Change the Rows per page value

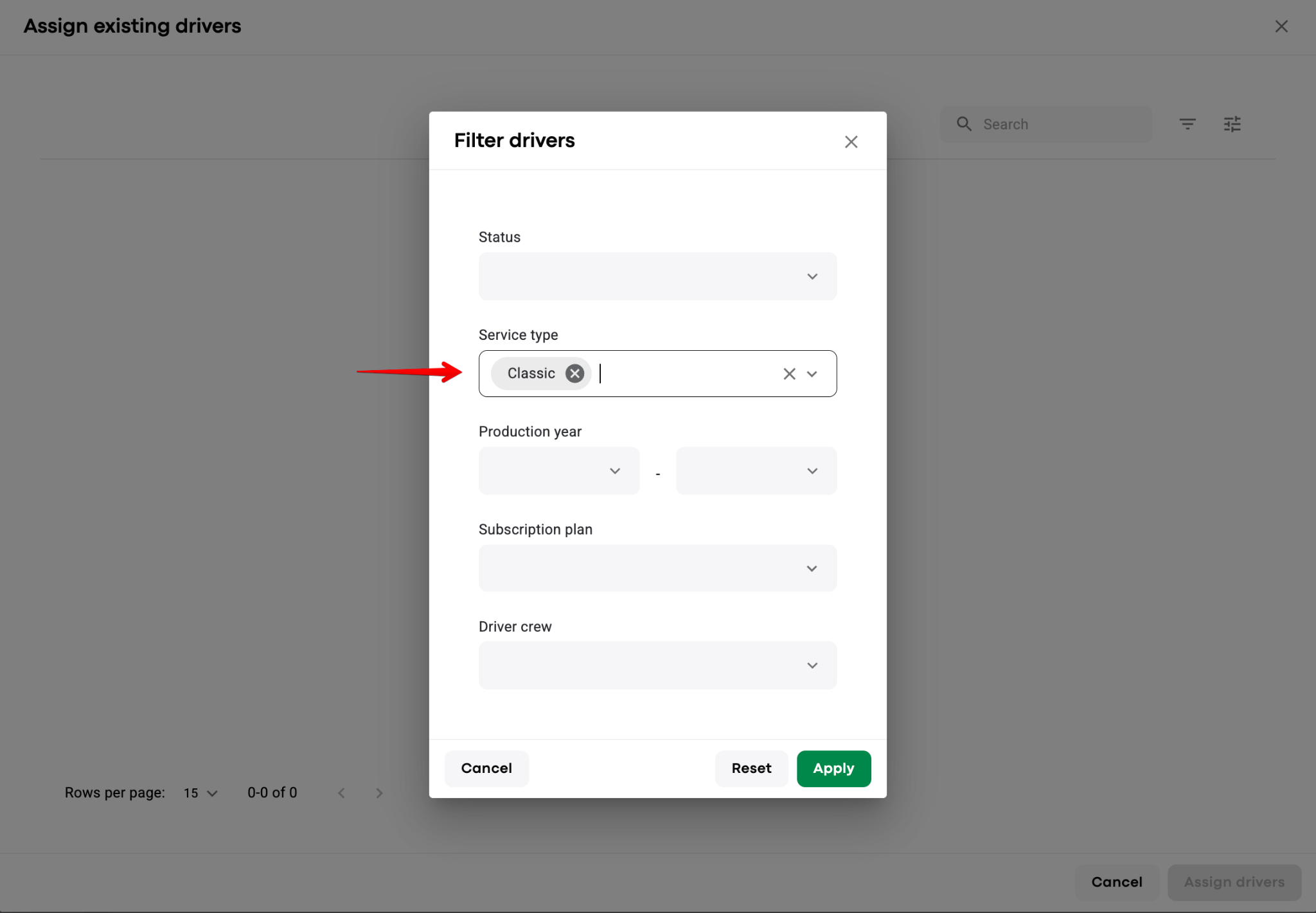coord(200,793)
